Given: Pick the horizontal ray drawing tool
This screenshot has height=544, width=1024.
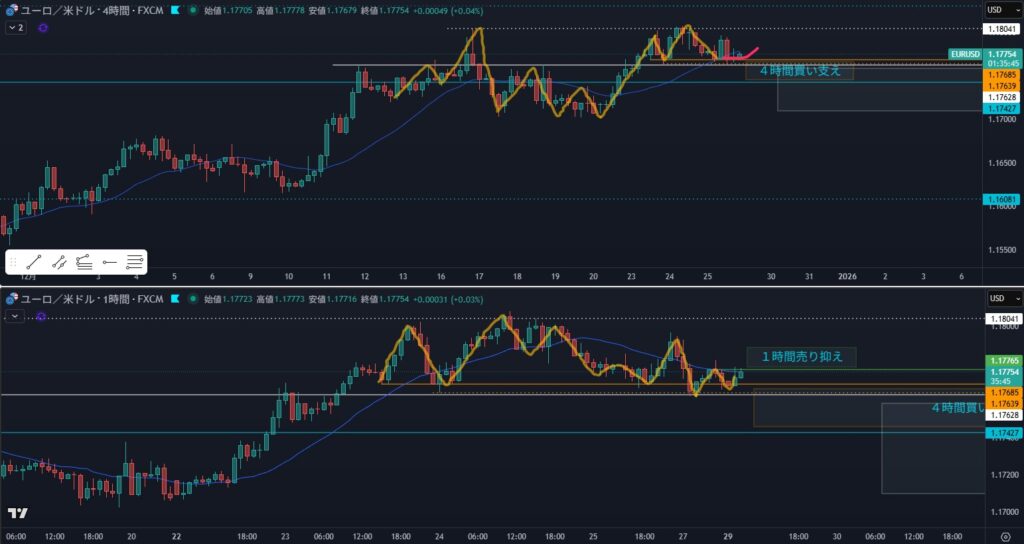Looking at the screenshot, I should pos(109,262).
